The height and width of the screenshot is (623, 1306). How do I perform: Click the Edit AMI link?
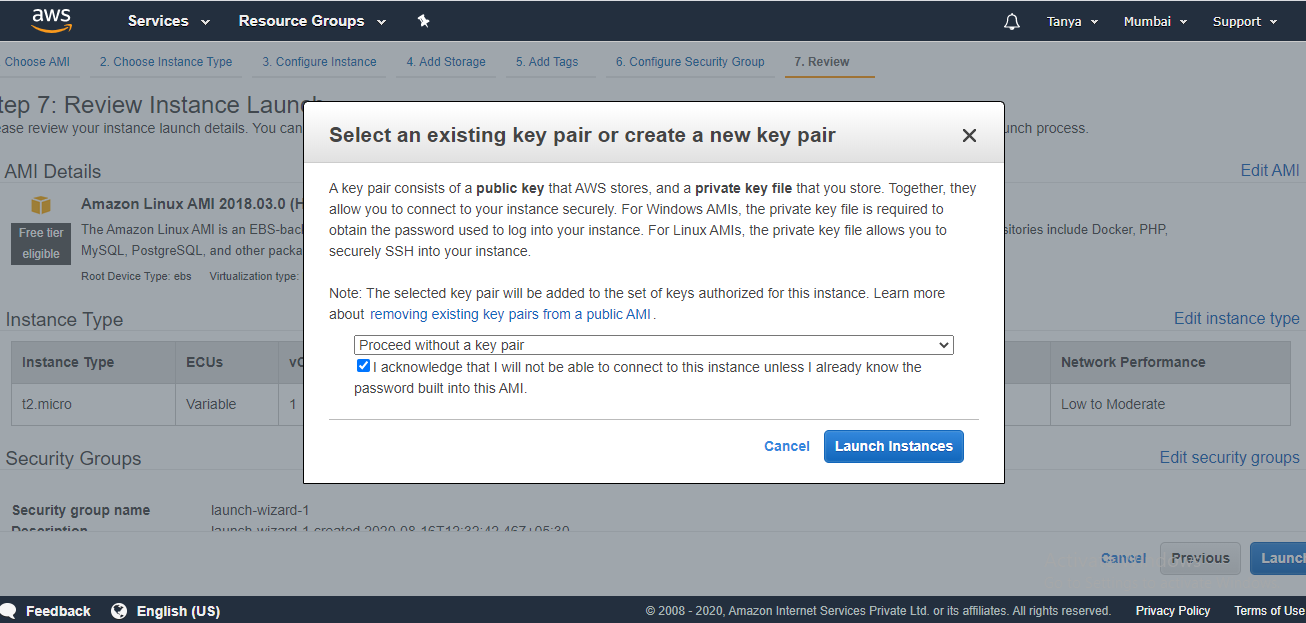[x=1270, y=170]
